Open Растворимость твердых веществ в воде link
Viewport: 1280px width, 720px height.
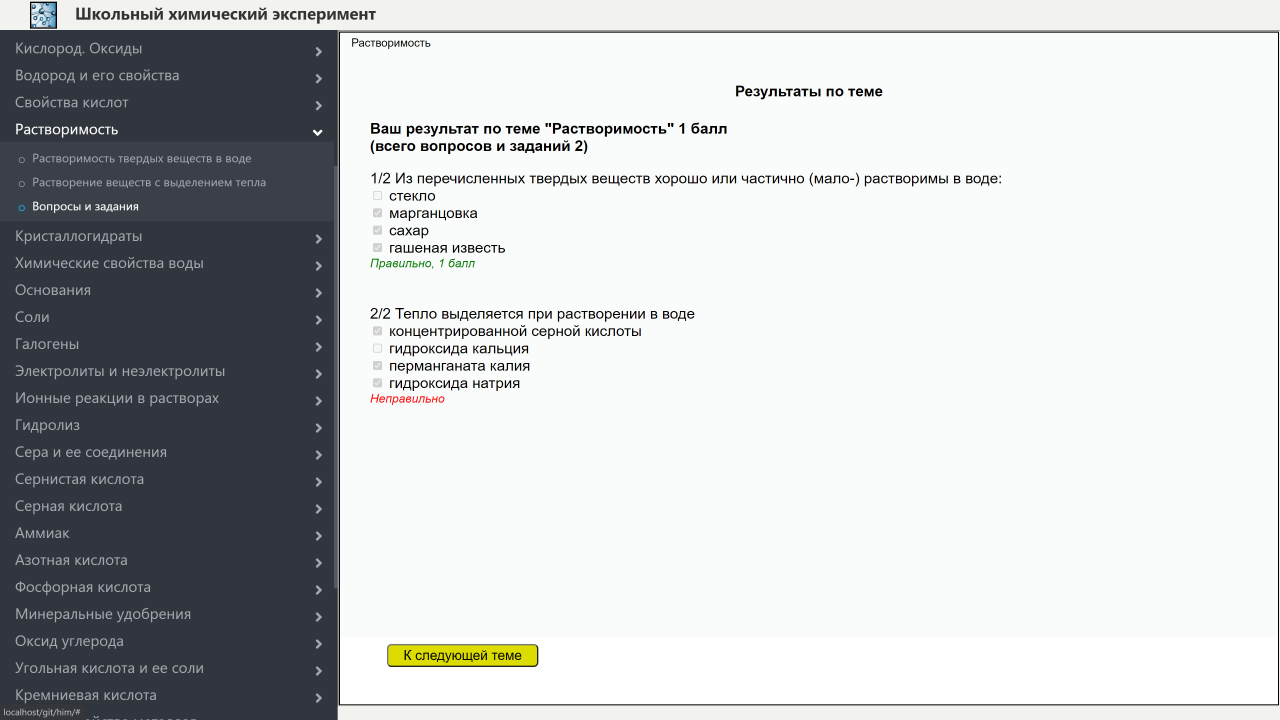pyautogui.click(x=141, y=159)
